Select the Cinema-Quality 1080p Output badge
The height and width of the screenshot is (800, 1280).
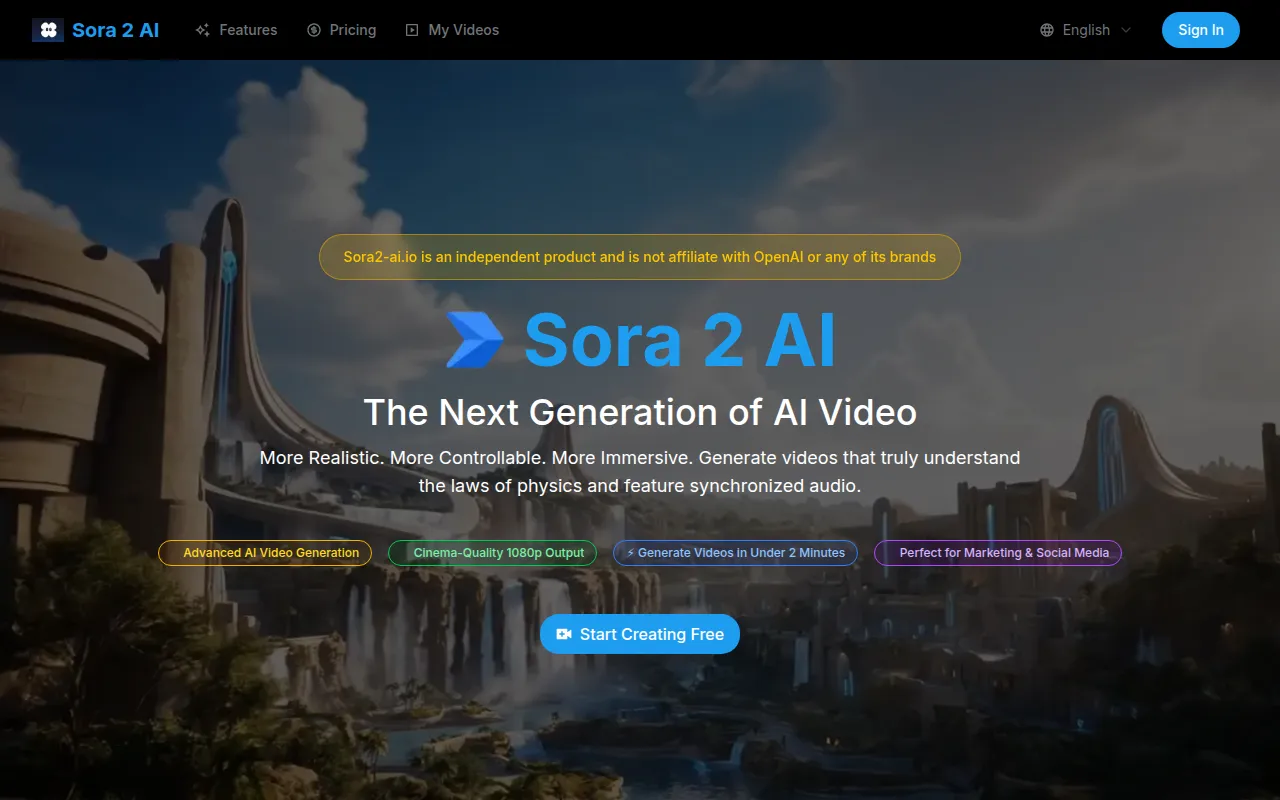(x=492, y=552)
